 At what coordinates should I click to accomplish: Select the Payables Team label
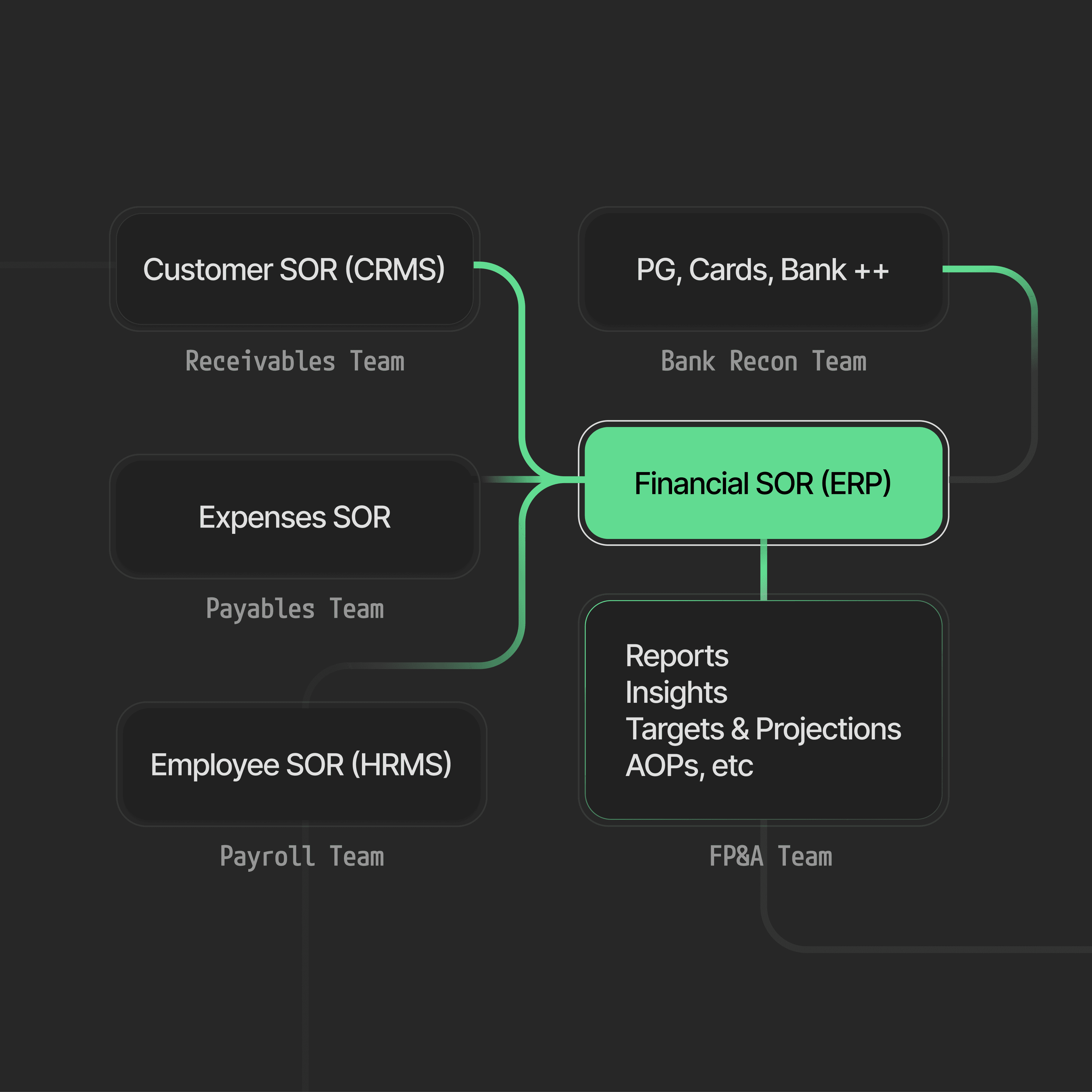[x=295, y=609]
